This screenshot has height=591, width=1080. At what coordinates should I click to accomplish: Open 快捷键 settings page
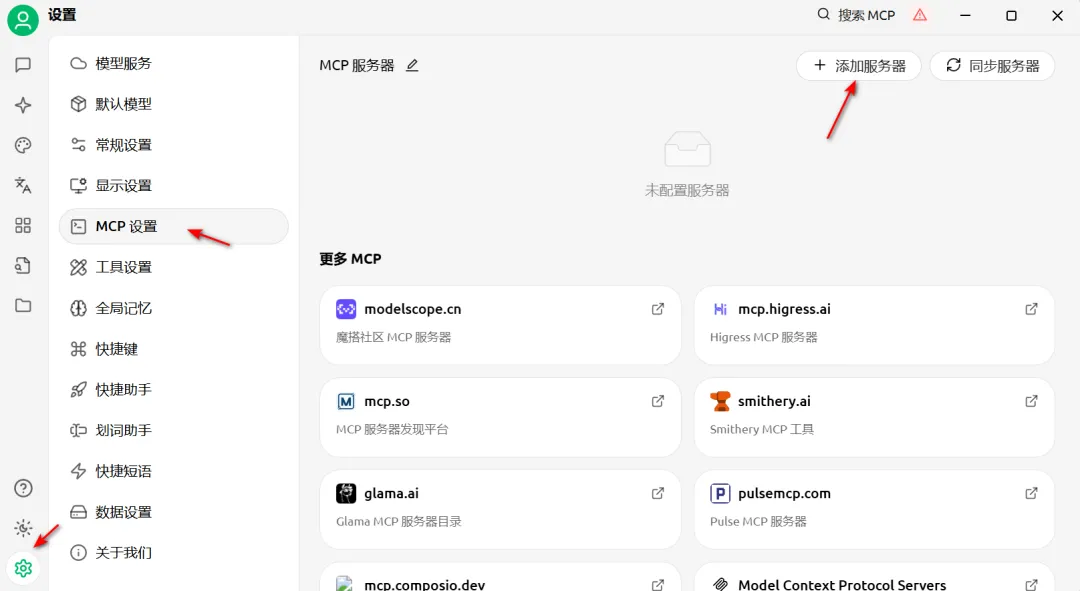tap(116, 349)
